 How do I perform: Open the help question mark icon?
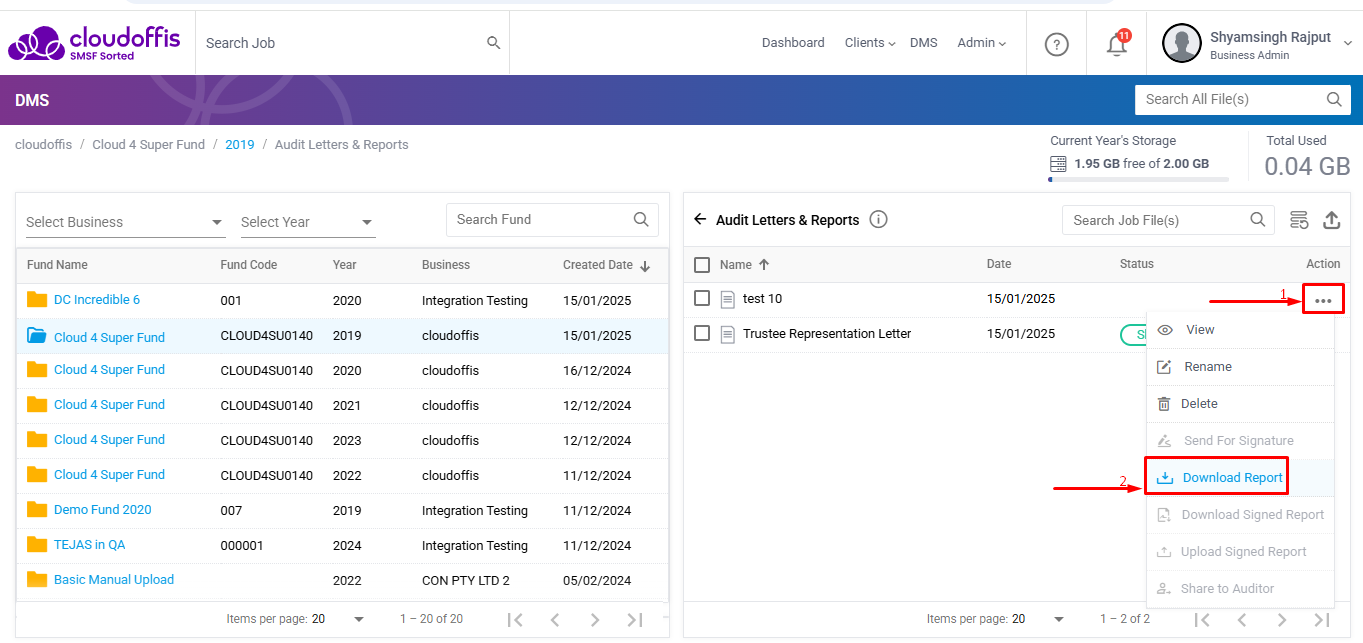[x=1056, y=44]
